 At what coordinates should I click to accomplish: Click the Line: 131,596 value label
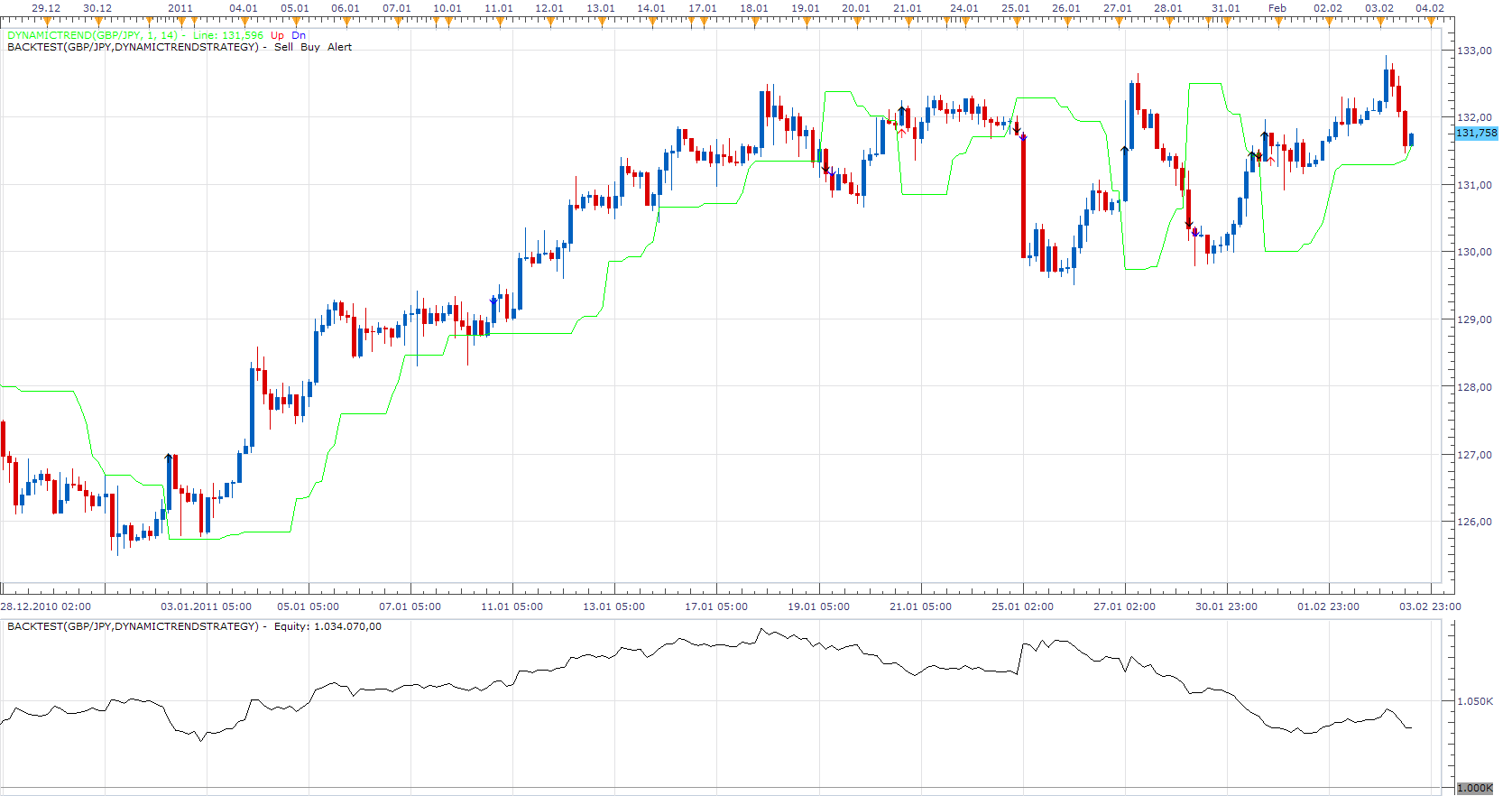pyautogui.click(x=228, y=36)
